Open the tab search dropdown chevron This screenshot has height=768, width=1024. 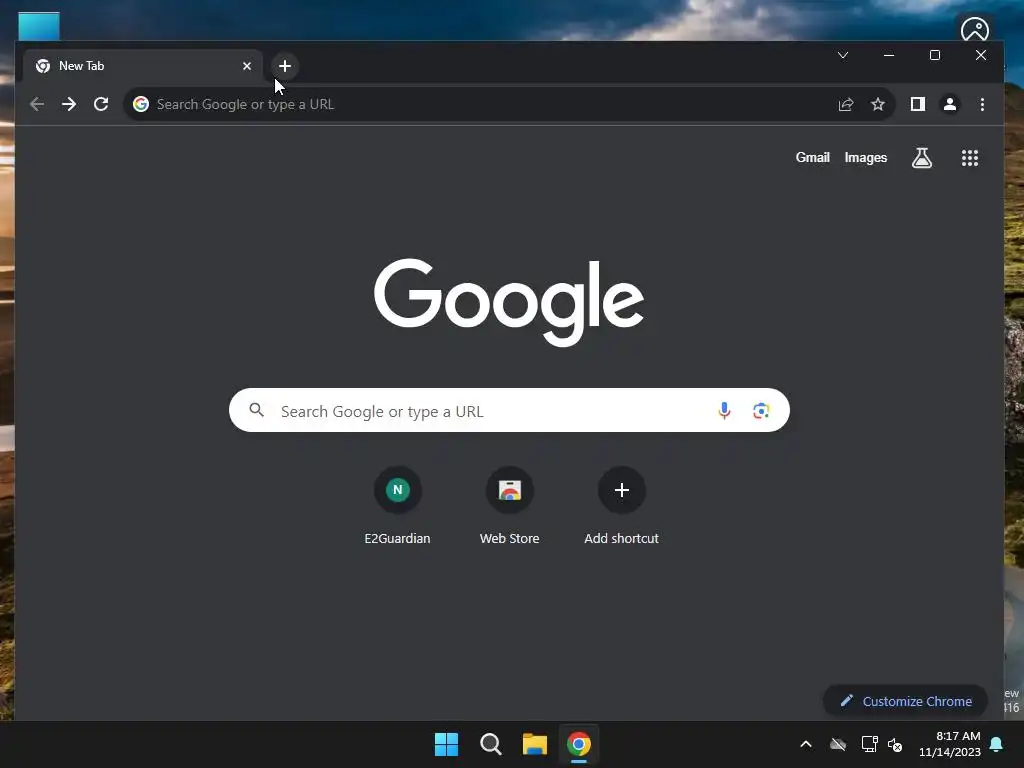click(x=843, y=55)
